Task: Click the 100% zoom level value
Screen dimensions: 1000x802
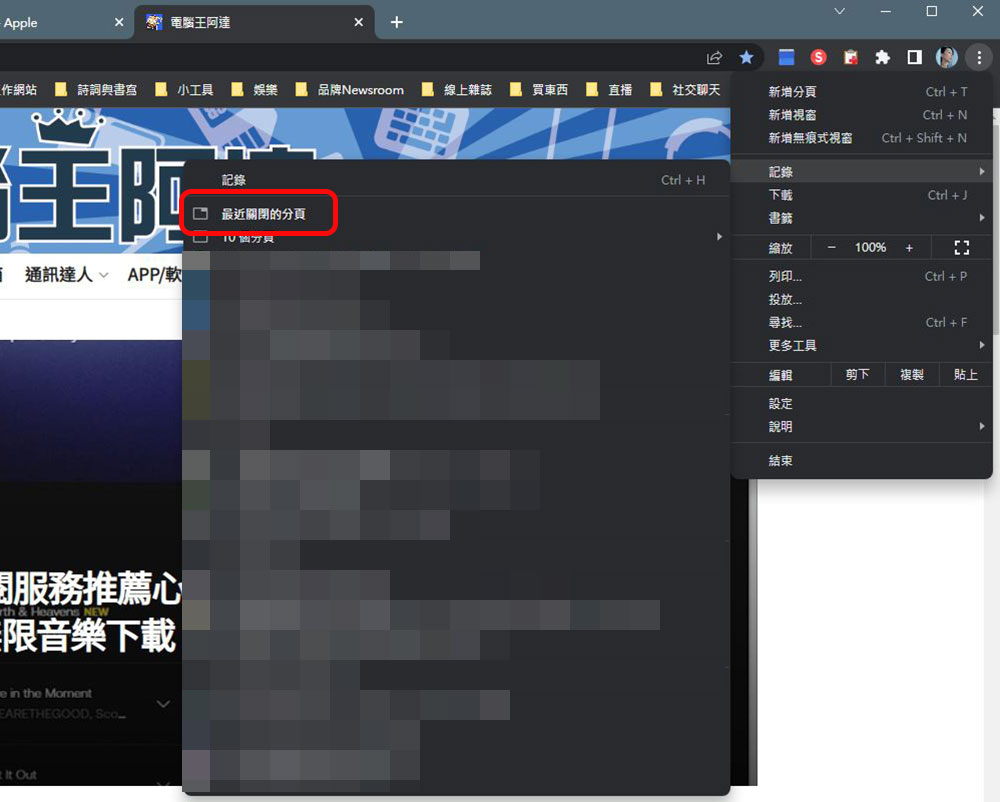Action: click(871, 247)
